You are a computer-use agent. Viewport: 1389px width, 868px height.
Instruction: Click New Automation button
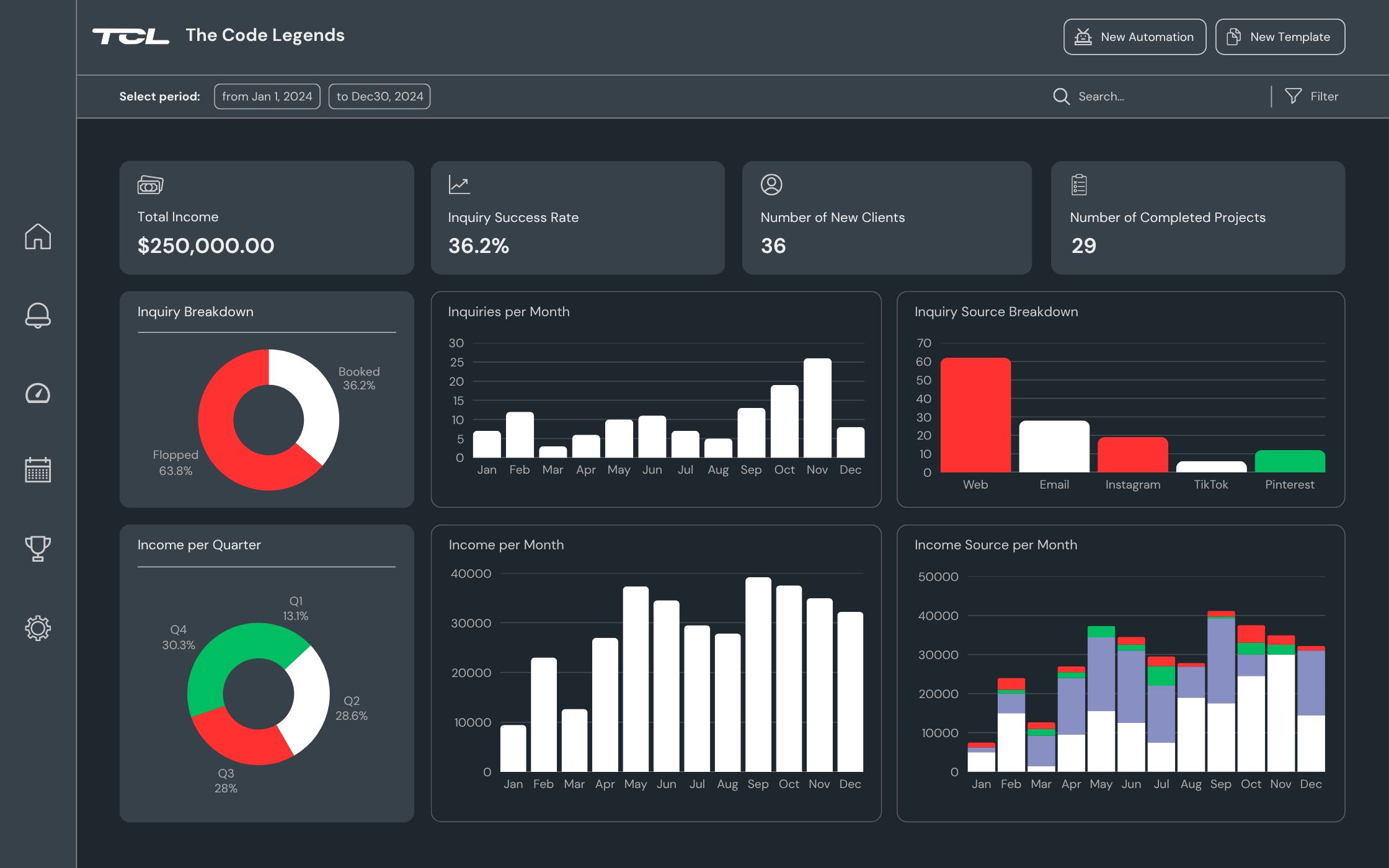1134,37
